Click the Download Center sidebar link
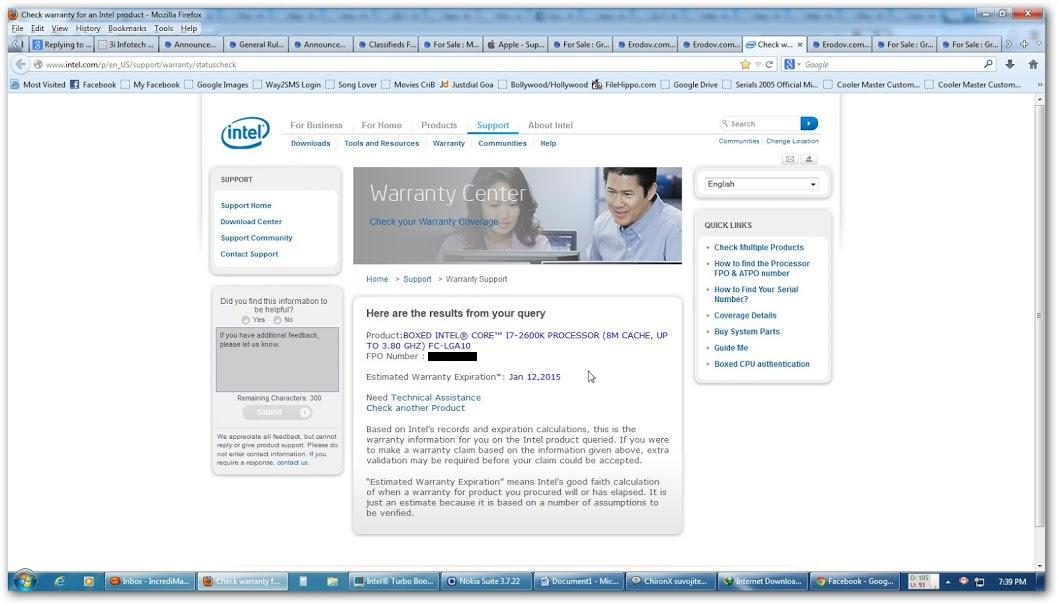The height and width of the screenshot is (604, 1058). (251, 221)
